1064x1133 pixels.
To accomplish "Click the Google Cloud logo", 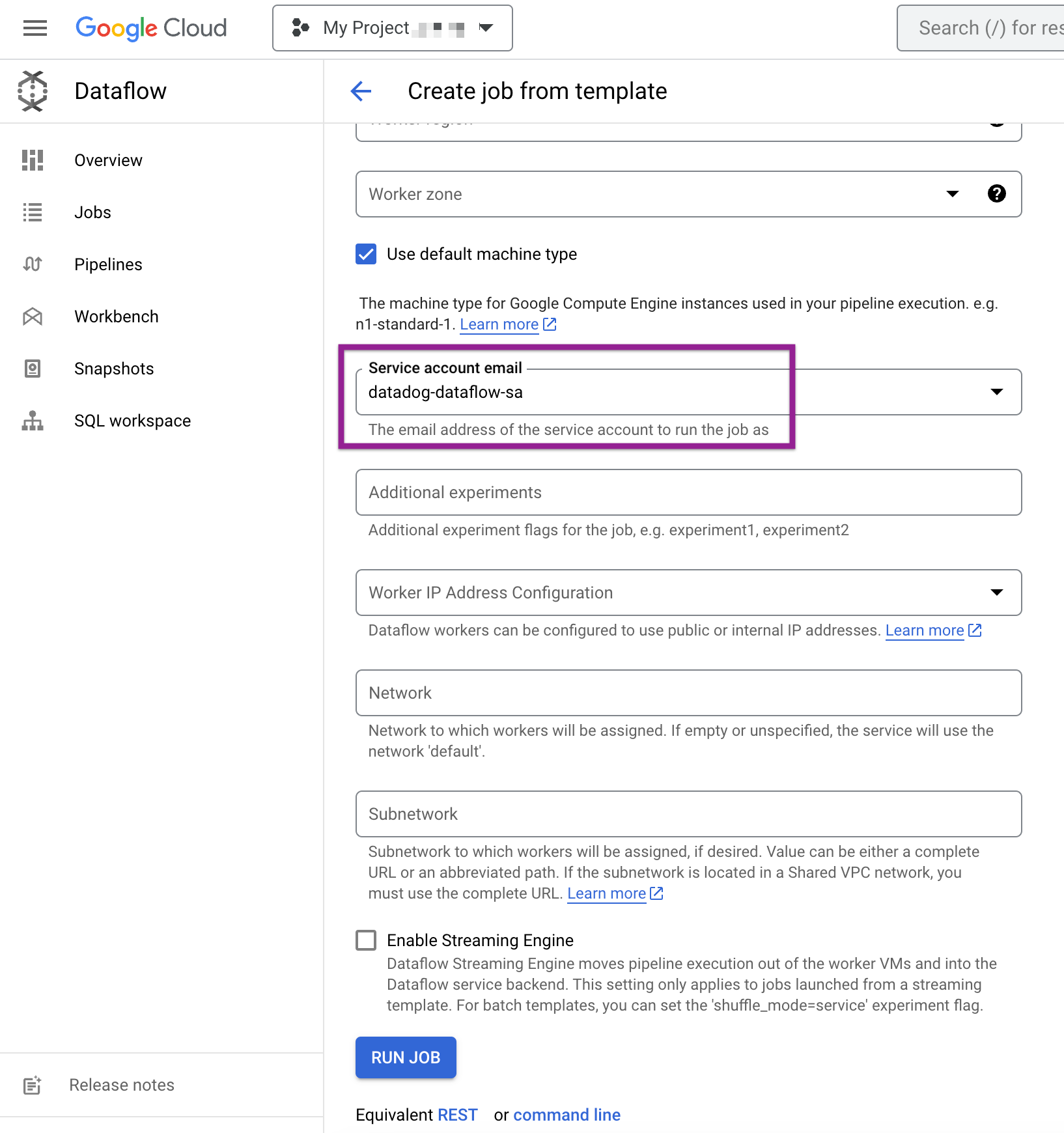I will coord(151,28).
